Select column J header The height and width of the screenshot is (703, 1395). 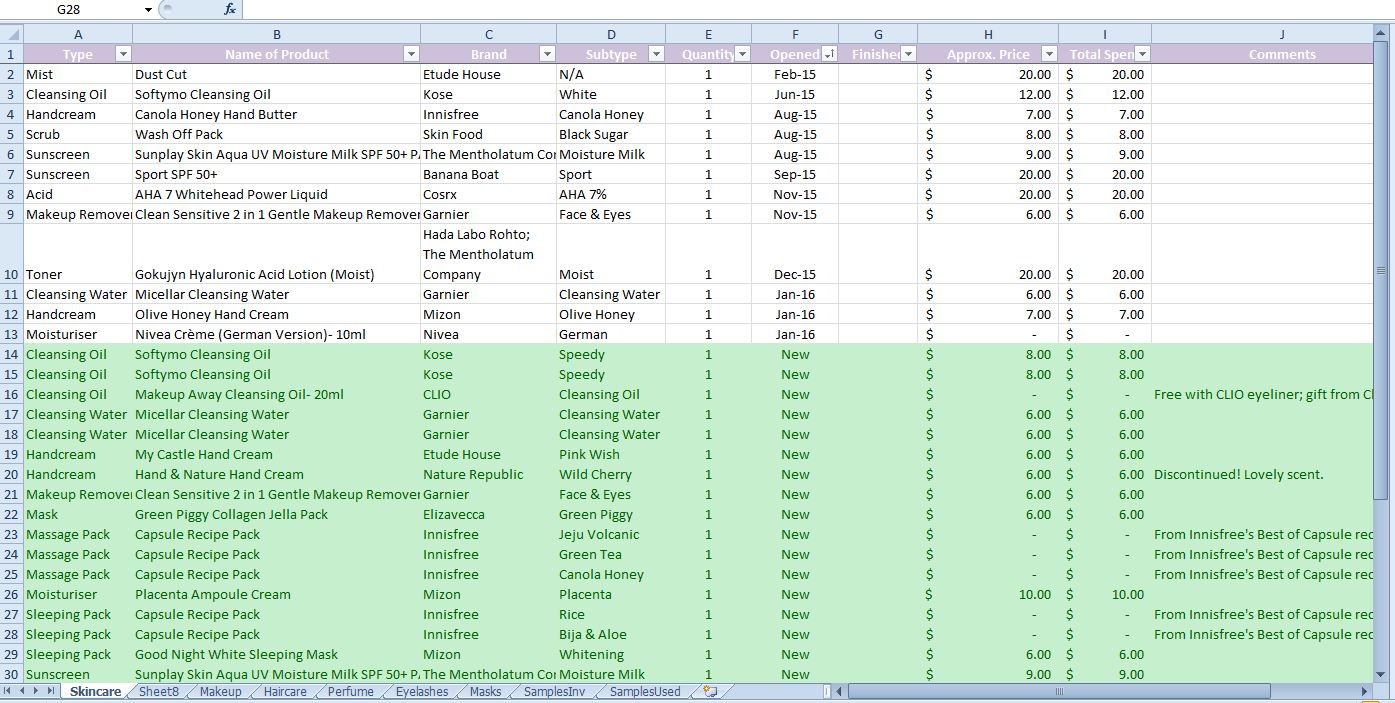point(1282,34)
